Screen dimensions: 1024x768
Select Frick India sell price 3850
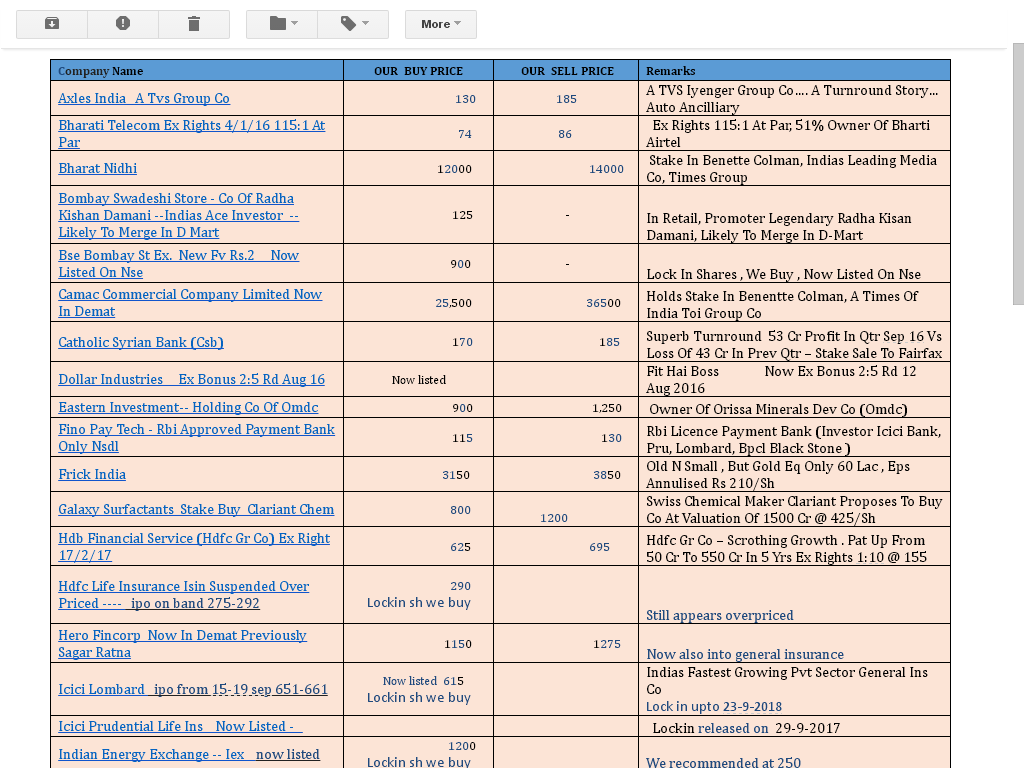click(607, 475)
